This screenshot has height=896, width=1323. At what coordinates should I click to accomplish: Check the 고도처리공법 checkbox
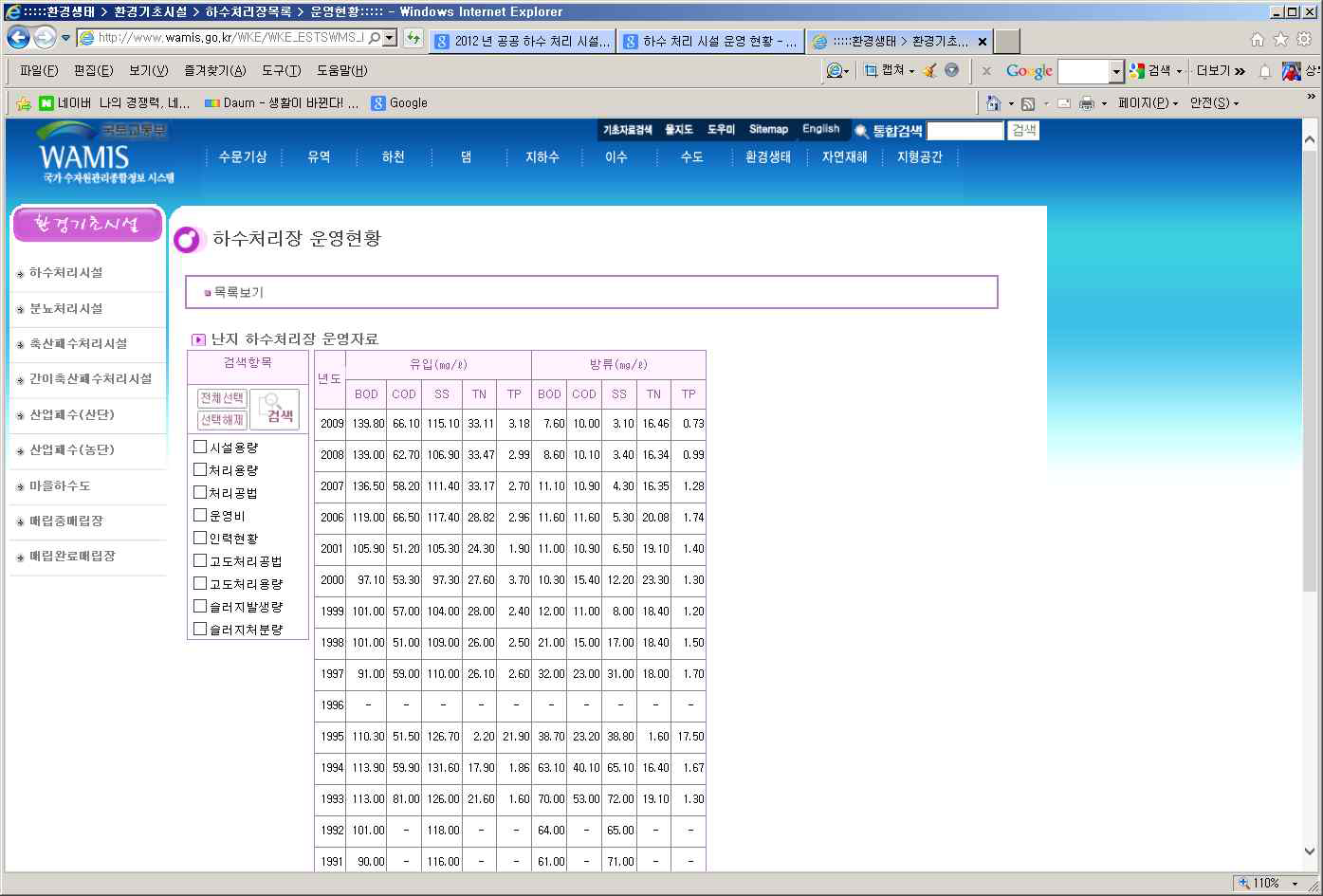(x=199, y=560)
